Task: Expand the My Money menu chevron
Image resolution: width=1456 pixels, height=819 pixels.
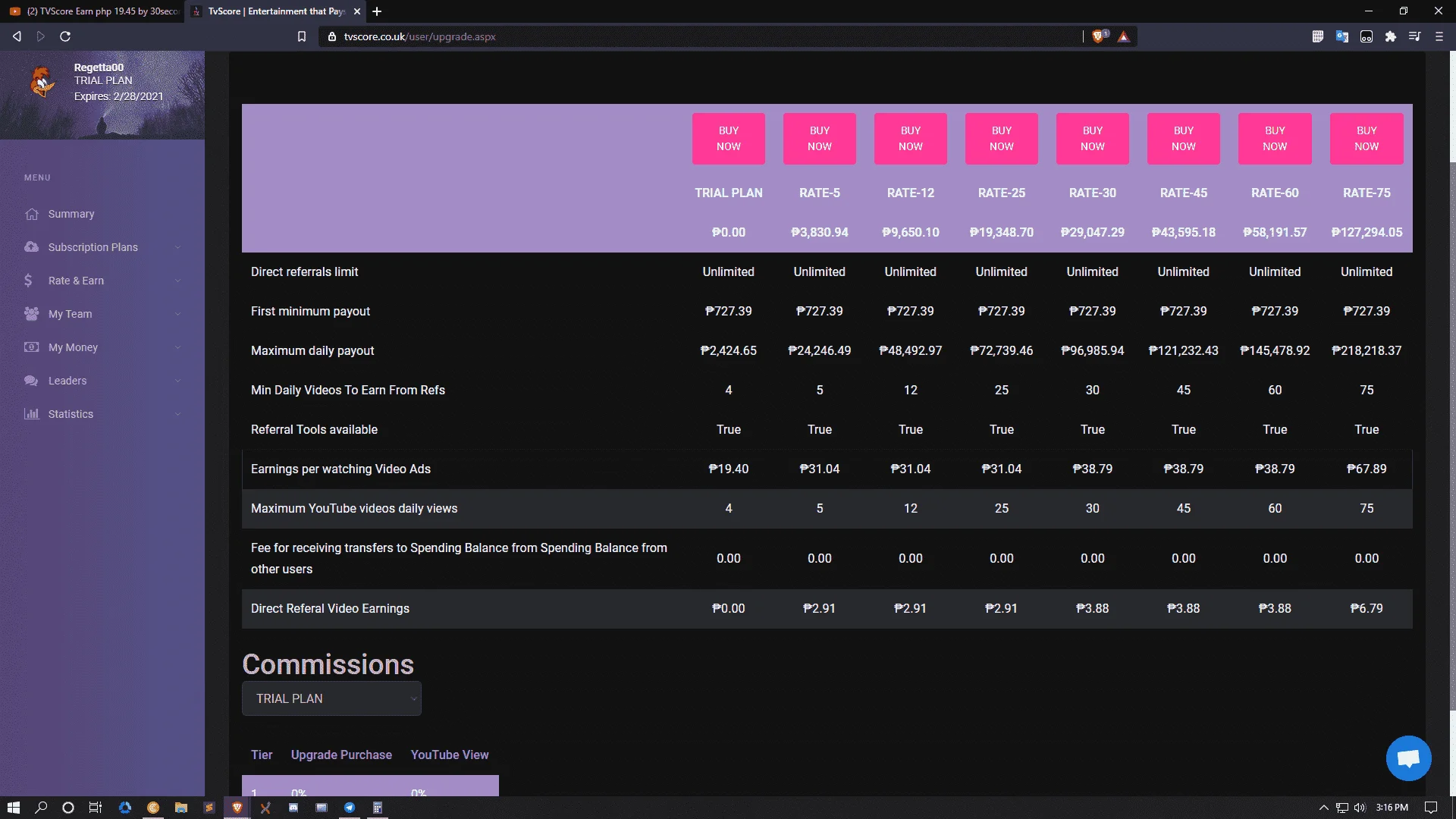Action: tap(178, 347)
